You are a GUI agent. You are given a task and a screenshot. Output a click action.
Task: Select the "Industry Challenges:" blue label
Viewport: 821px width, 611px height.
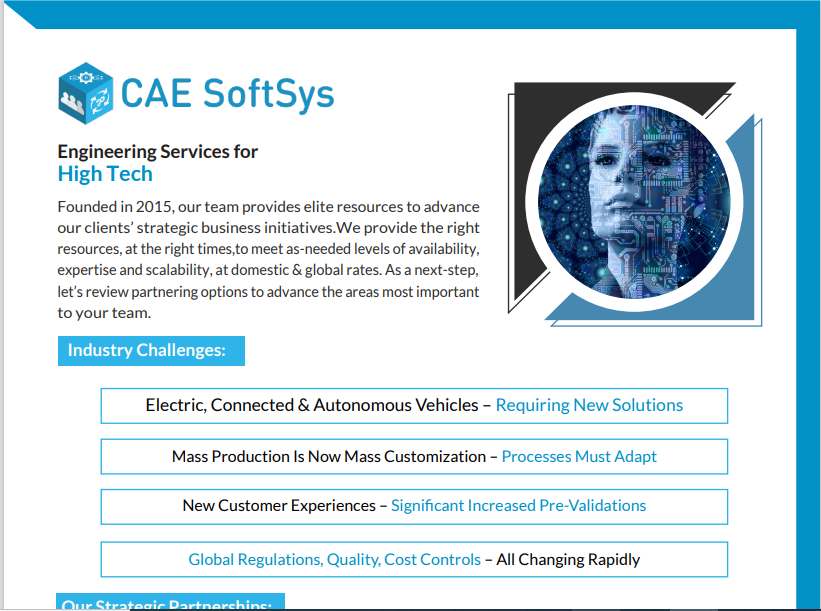click(150, 350)
